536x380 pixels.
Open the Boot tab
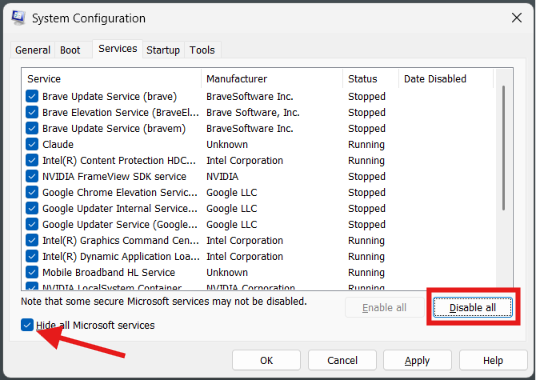(x=70, y=50)
